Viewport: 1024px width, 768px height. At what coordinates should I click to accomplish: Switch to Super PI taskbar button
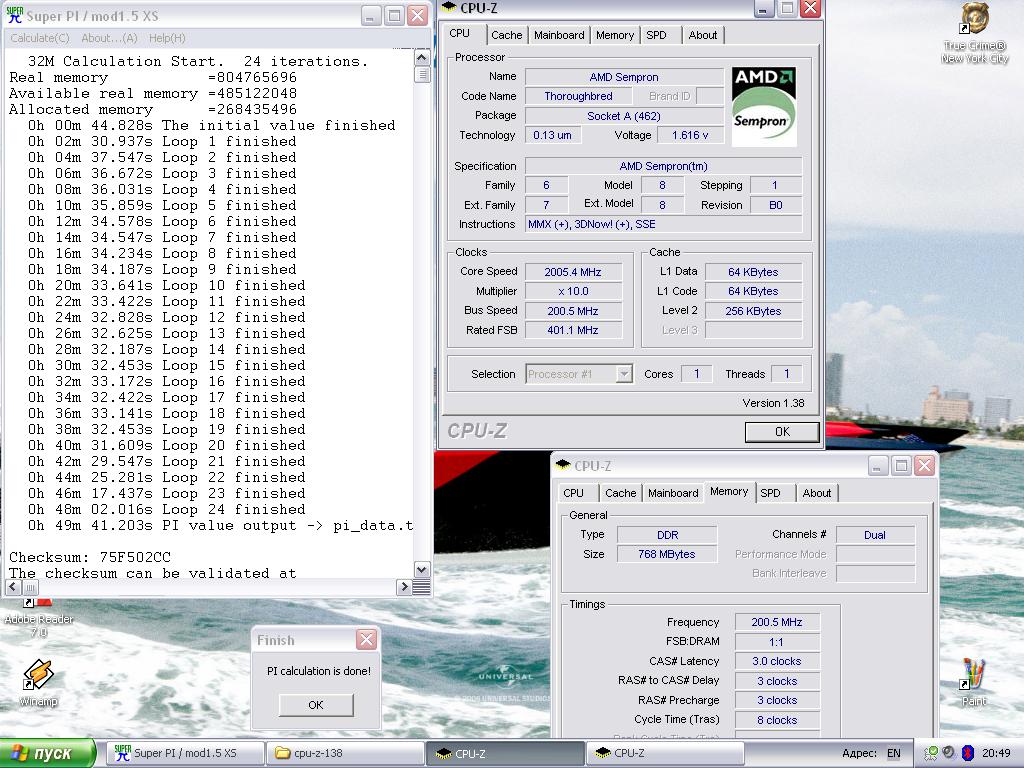pos(185,753)
